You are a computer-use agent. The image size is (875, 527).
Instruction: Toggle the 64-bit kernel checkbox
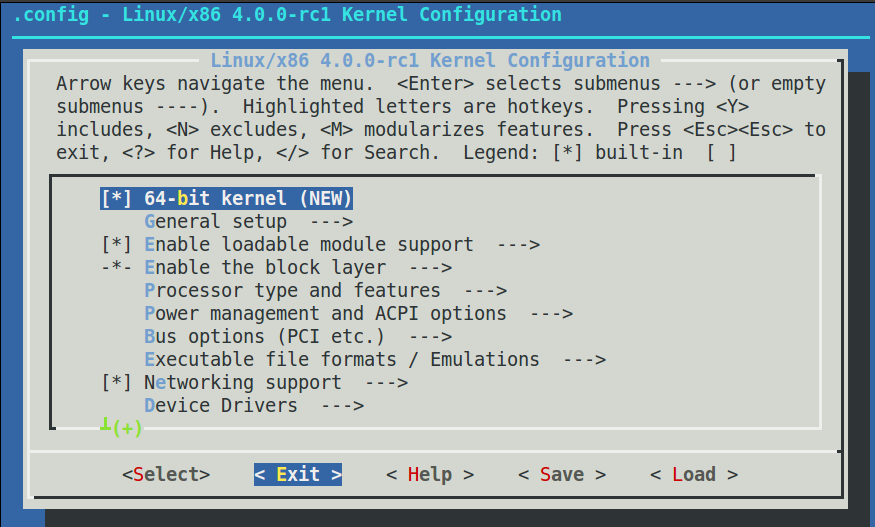click(x=117, y=198)
